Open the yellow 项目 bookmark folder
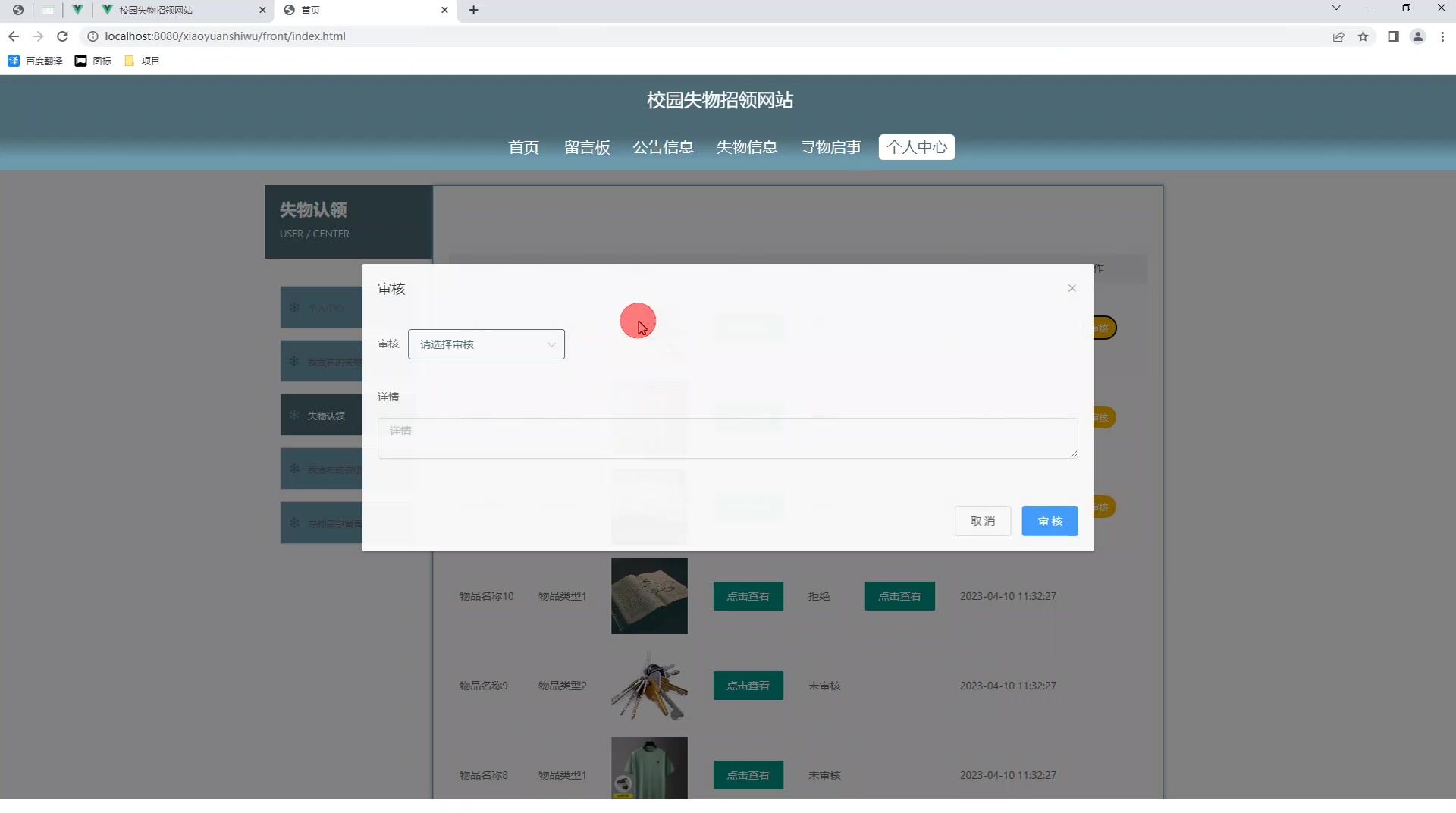Image resolution: width=1456 pixels, height=813 pixels. pos(130,61)
